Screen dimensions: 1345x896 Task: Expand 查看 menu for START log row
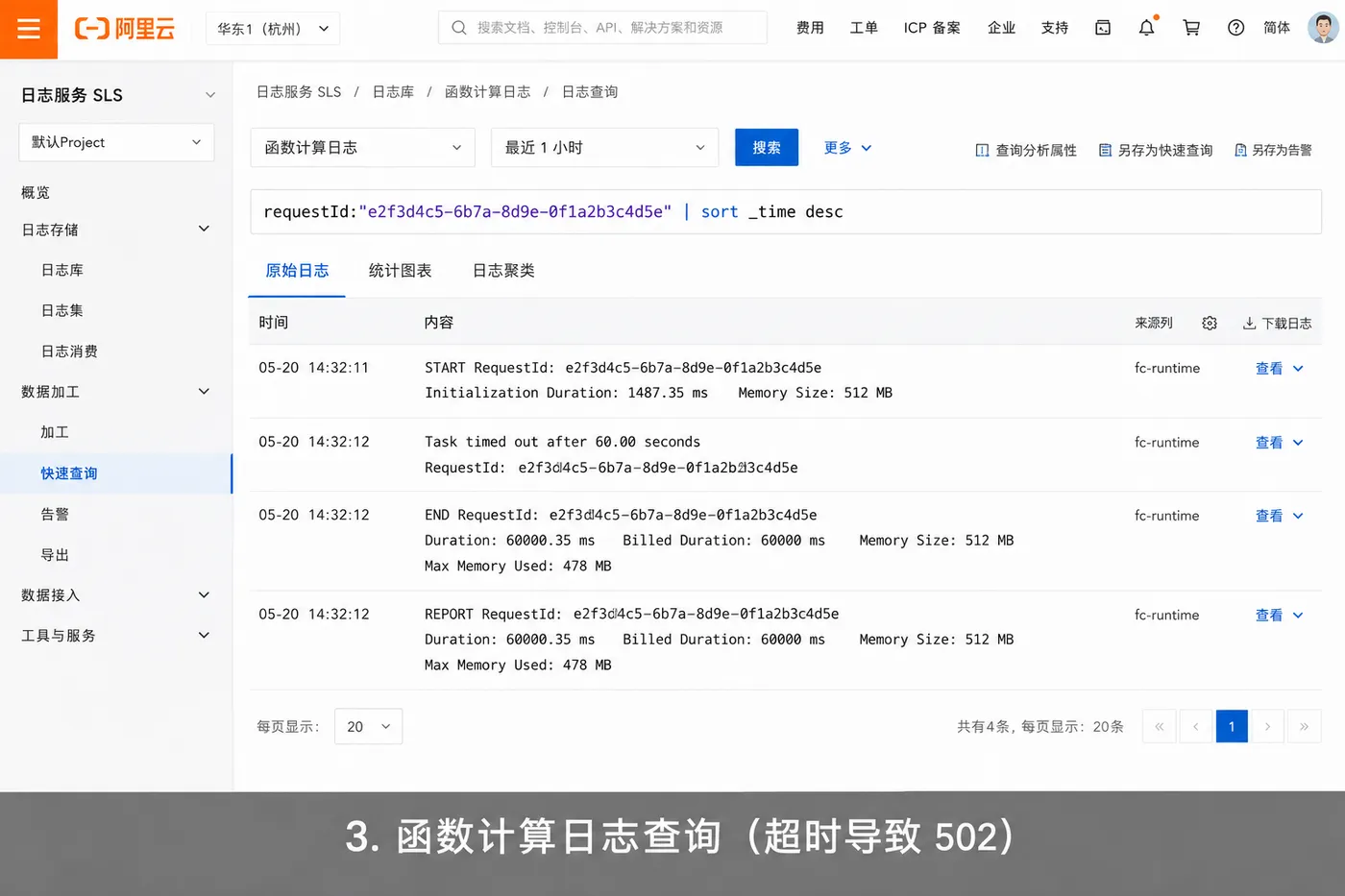(x=1280, y=369)
